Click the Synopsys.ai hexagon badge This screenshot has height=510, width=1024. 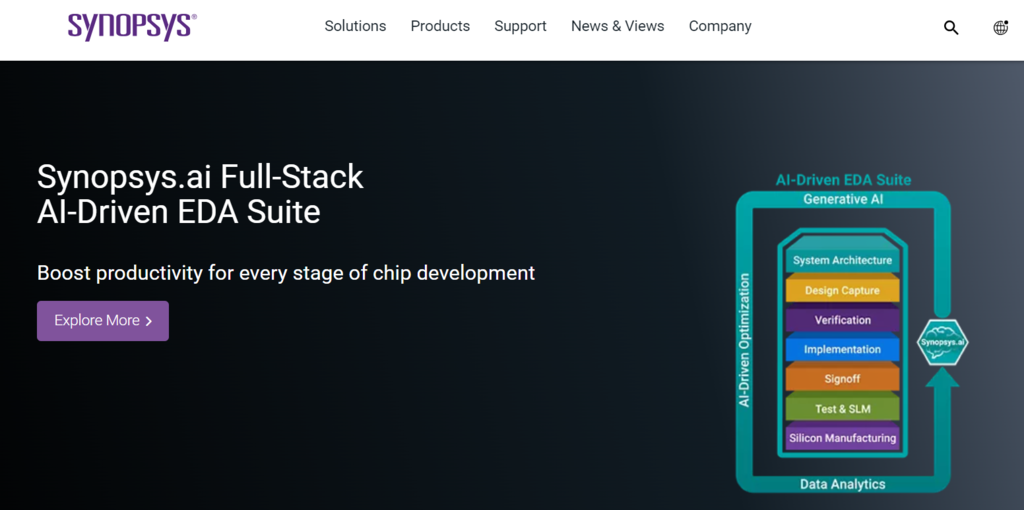(x=942, y=342)
